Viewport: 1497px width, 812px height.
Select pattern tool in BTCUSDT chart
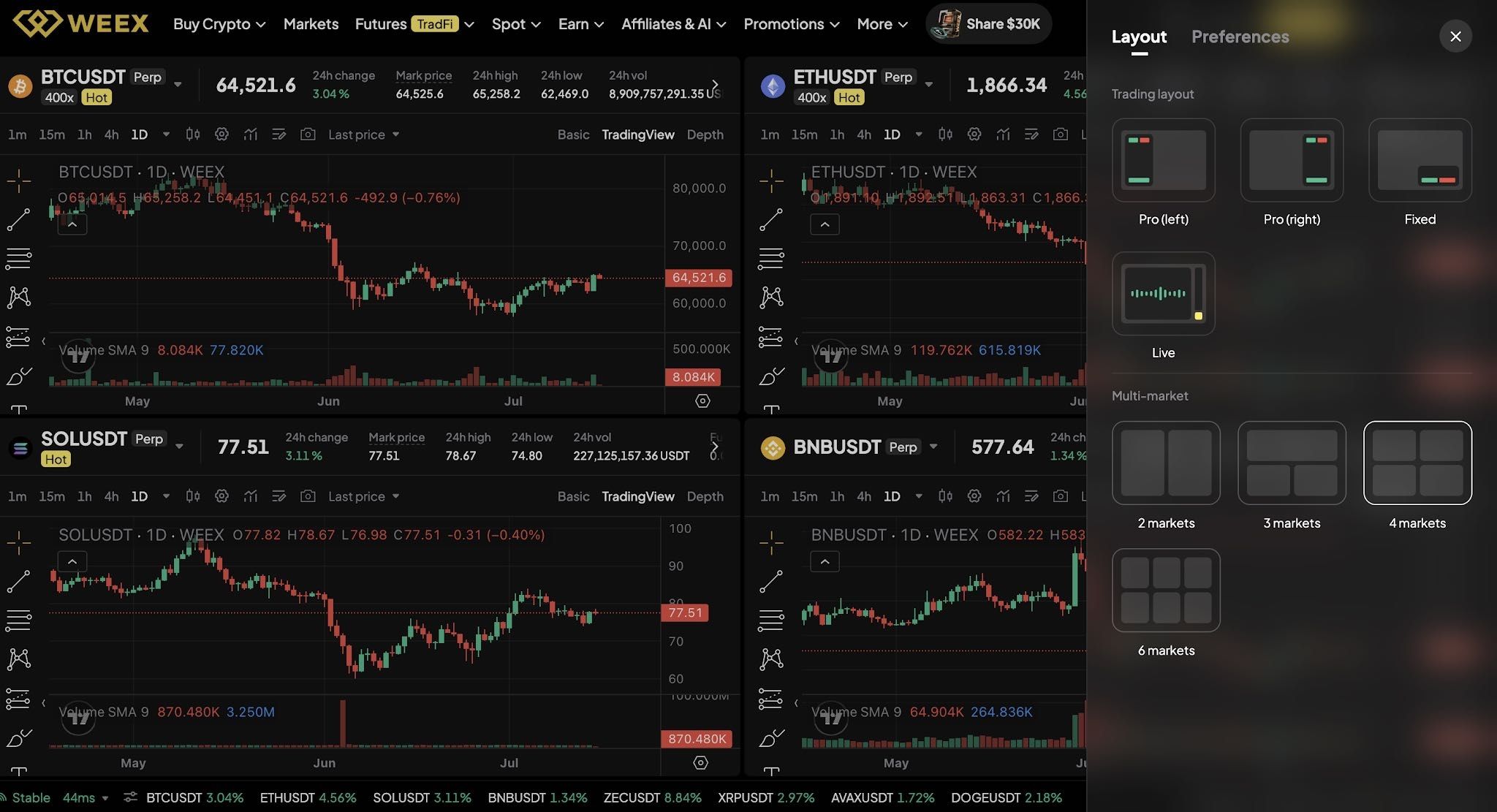tap(19, 297)
